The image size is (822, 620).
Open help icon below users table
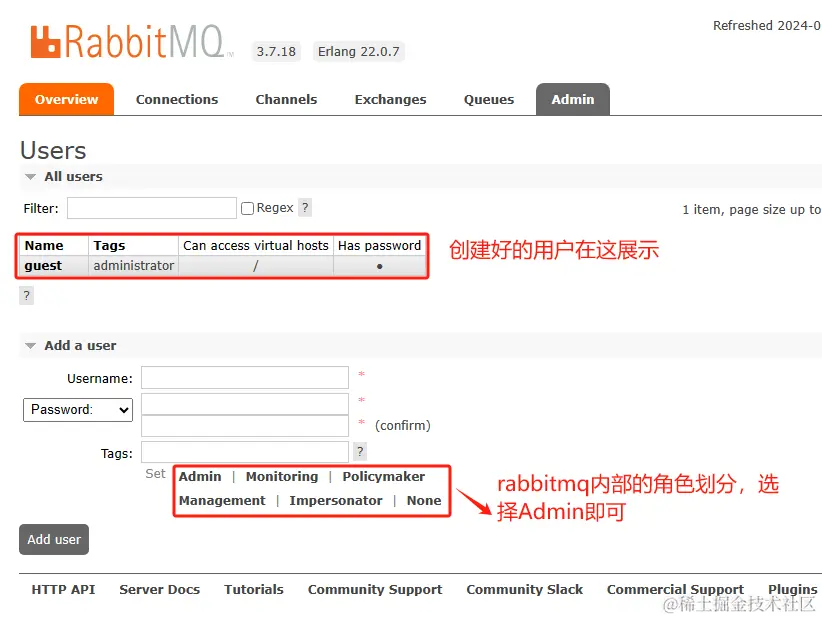[26, 296]
